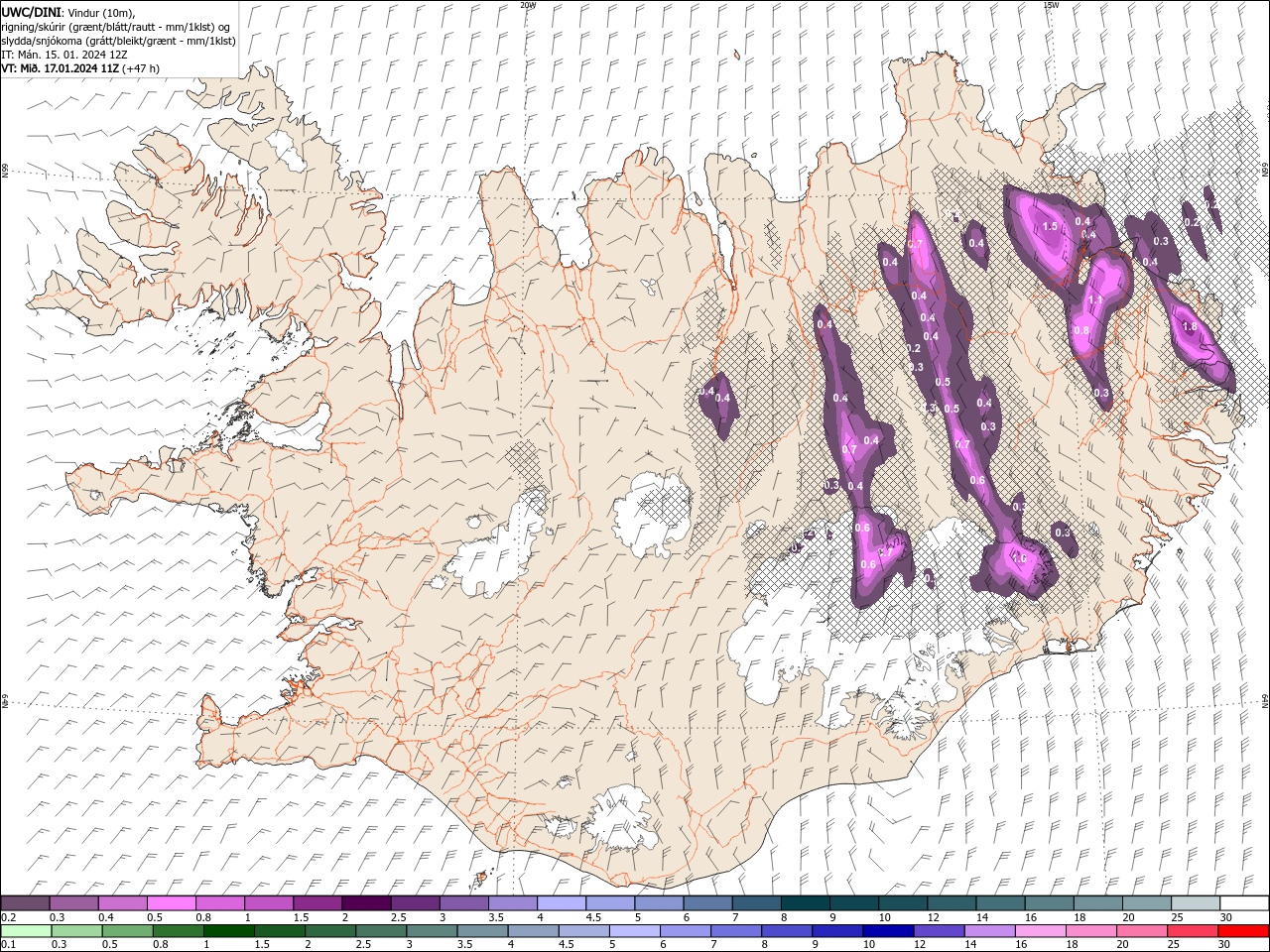The height and width of the screenshot is (952, 1270).
Task: Click the dark teal 8 swatch in upper legend row
Action: point(805,903)
